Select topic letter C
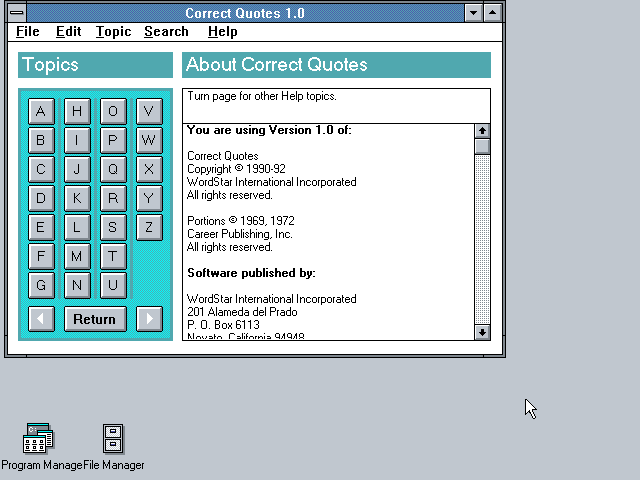This screenshot has height=480, width=640. (41, 169)
